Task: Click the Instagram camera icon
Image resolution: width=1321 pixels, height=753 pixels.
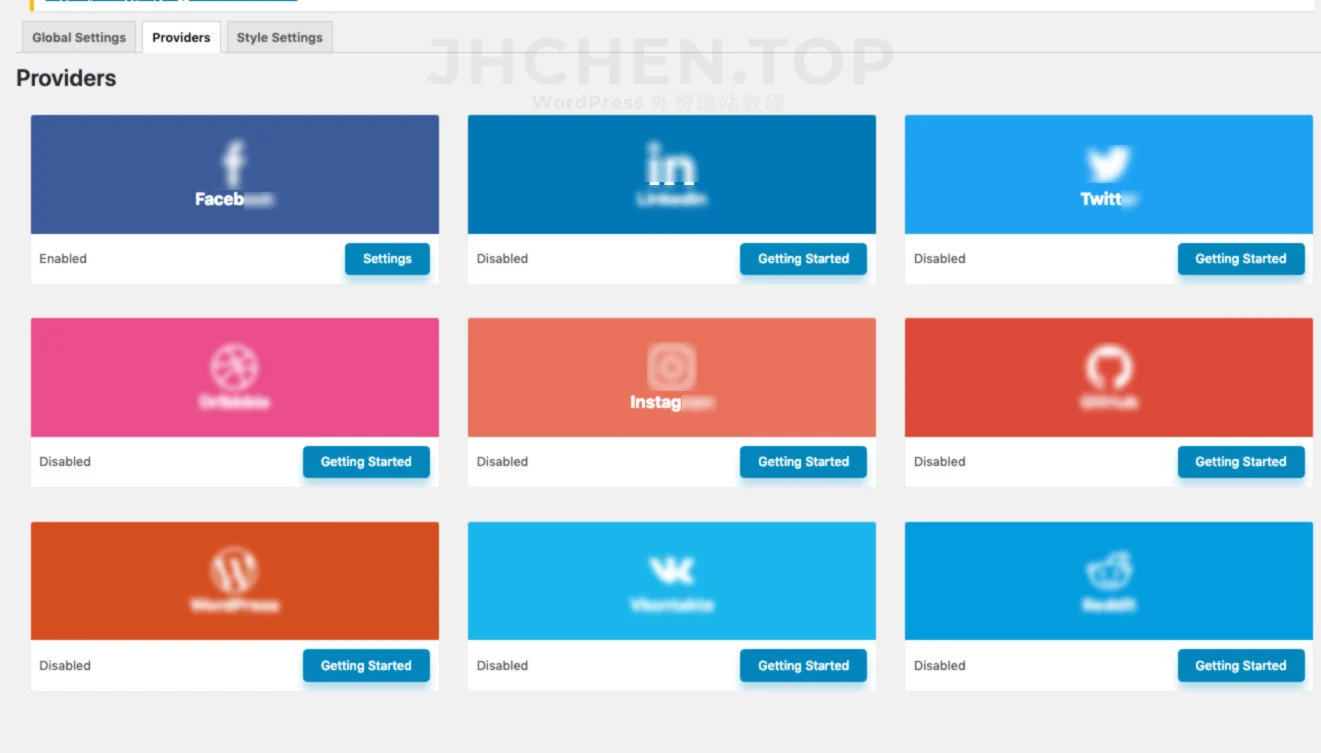Action: (671, 367)
